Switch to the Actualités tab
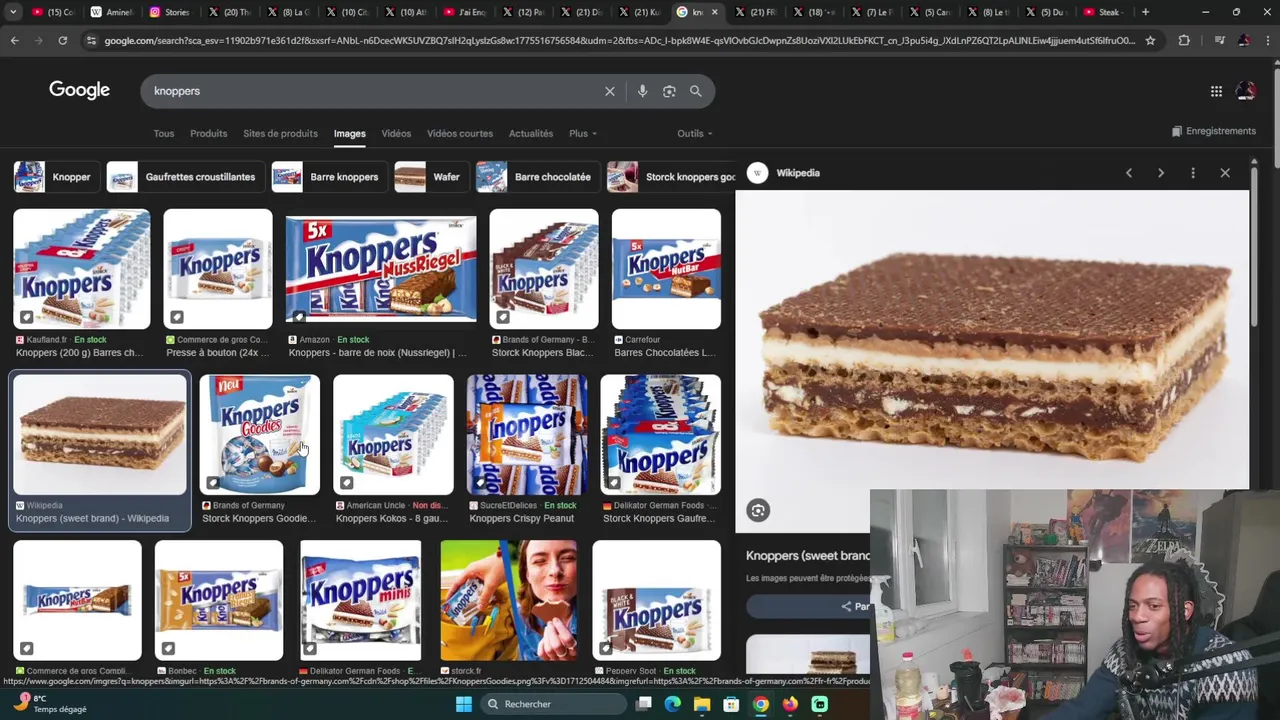Screen dimensions: 1280x720 pos(531,134)
